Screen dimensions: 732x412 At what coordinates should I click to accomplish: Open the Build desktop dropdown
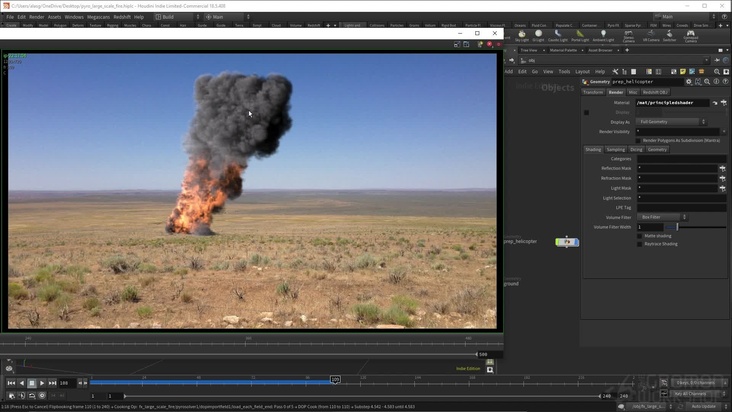[177, 17]
